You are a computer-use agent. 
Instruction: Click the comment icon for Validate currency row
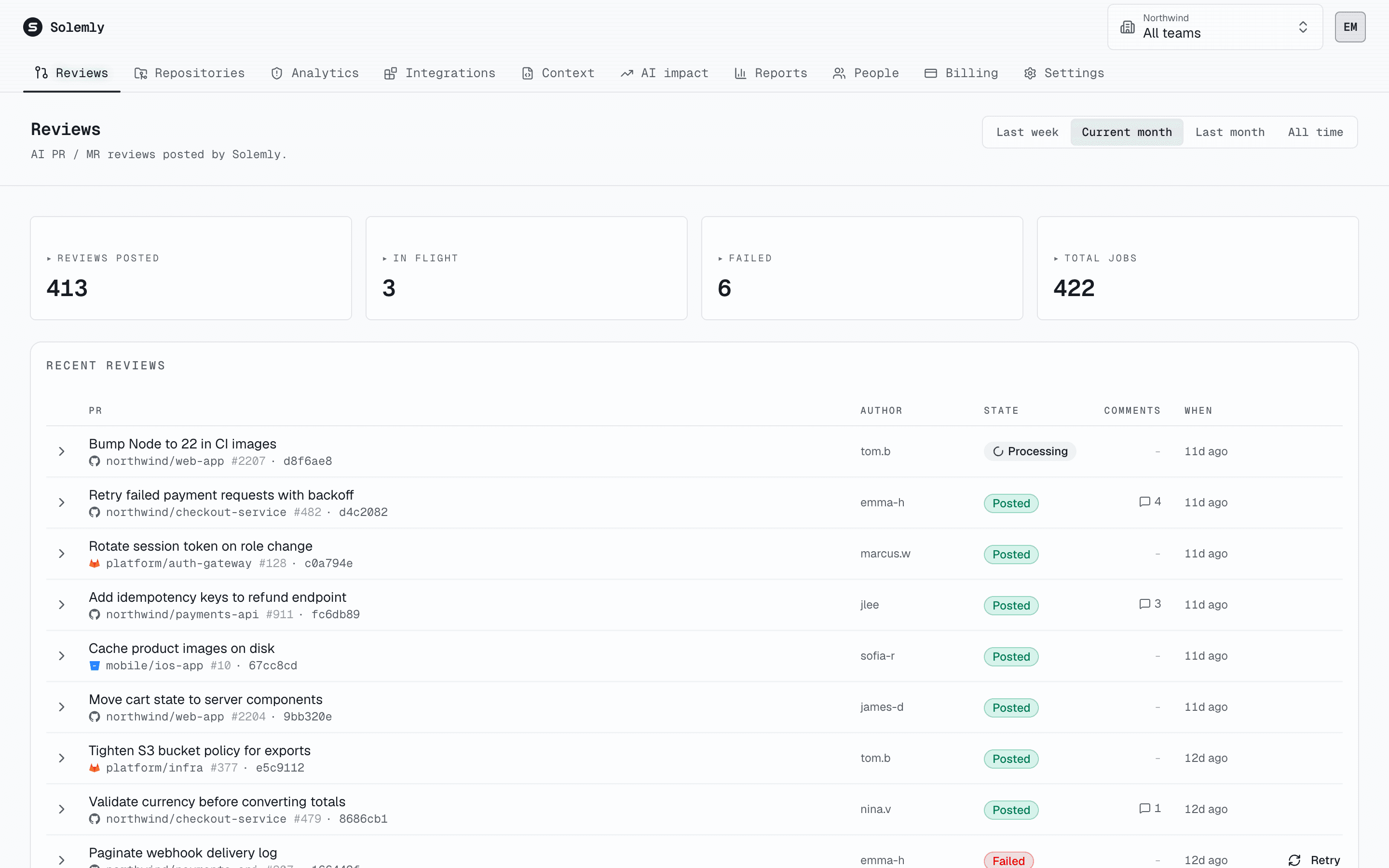pos(1144,808)
